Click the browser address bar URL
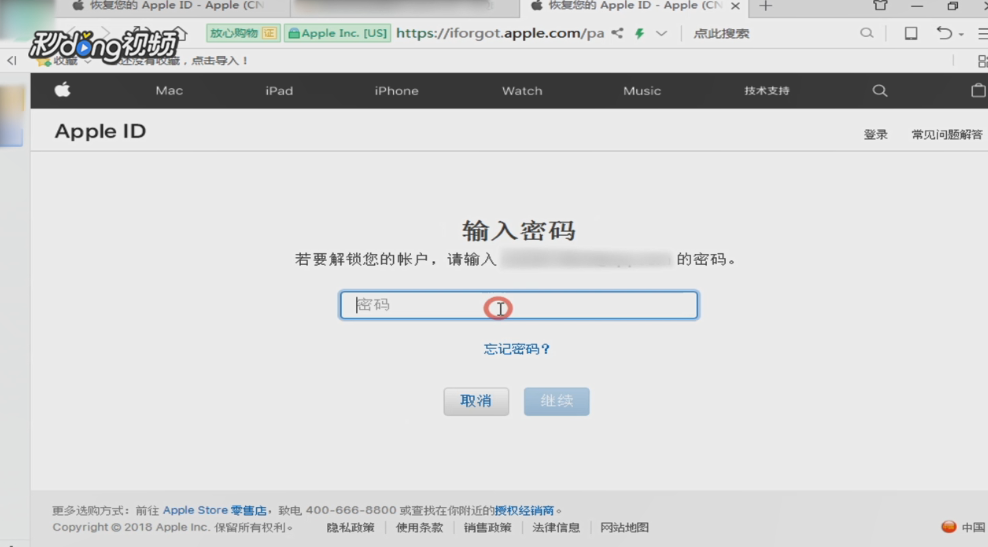Screen dimensions: 988x547 (x=500, y=33)
